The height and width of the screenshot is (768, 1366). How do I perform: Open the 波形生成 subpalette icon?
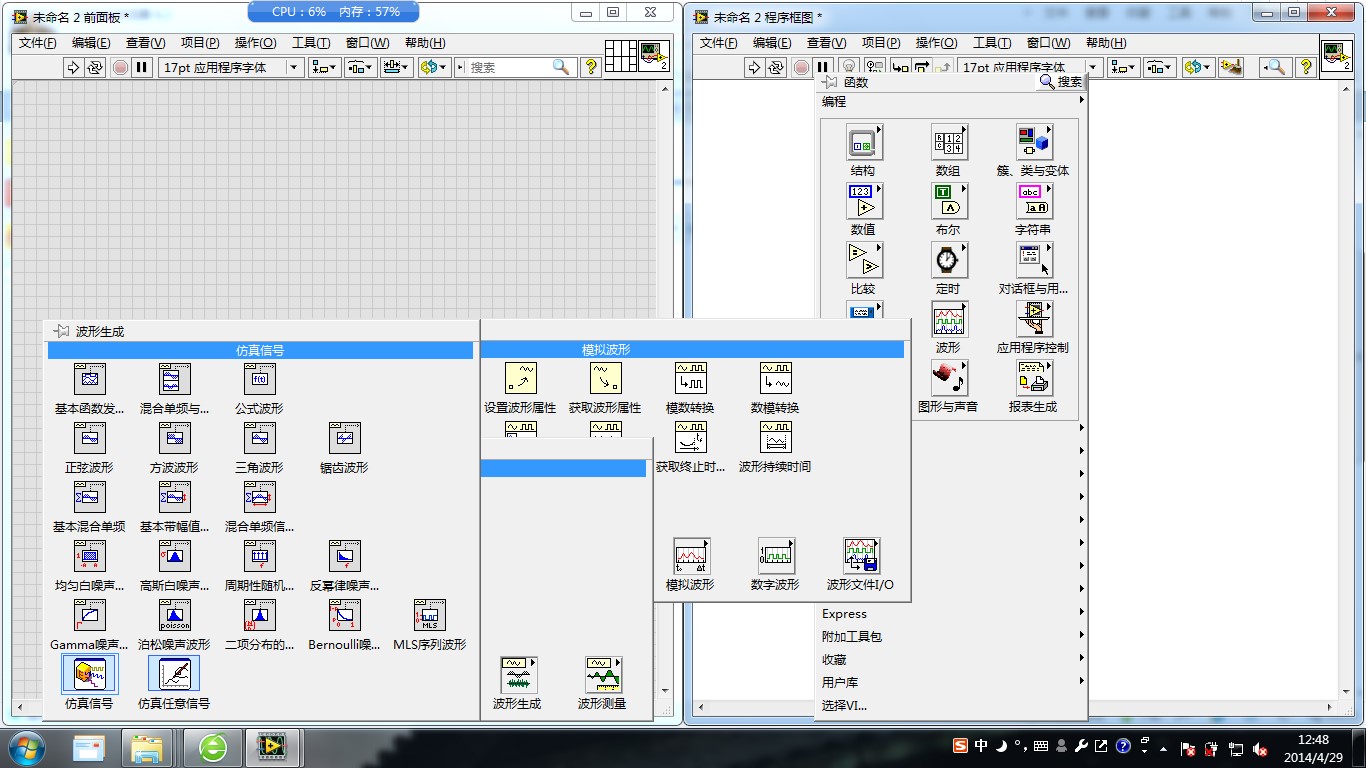point(519,675)
